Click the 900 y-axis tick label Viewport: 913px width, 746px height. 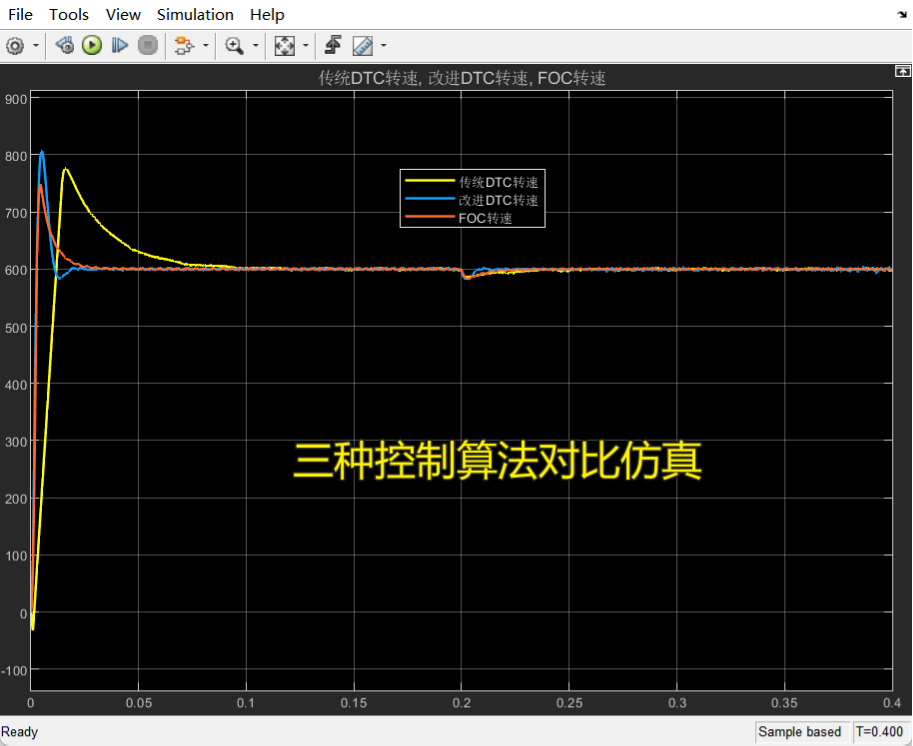point(16,99)
